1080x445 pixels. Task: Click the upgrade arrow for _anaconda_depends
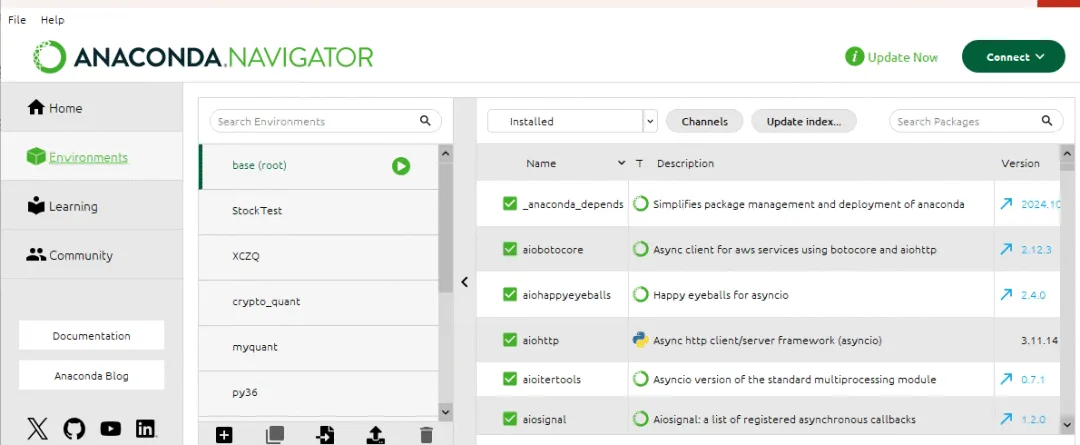[1007, 204]
